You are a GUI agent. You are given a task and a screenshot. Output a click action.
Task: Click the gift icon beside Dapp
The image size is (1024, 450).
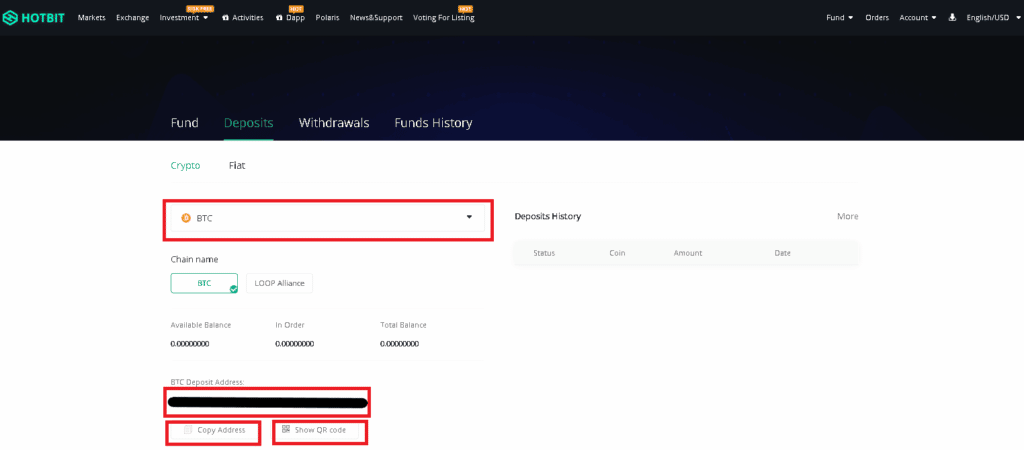279,18
